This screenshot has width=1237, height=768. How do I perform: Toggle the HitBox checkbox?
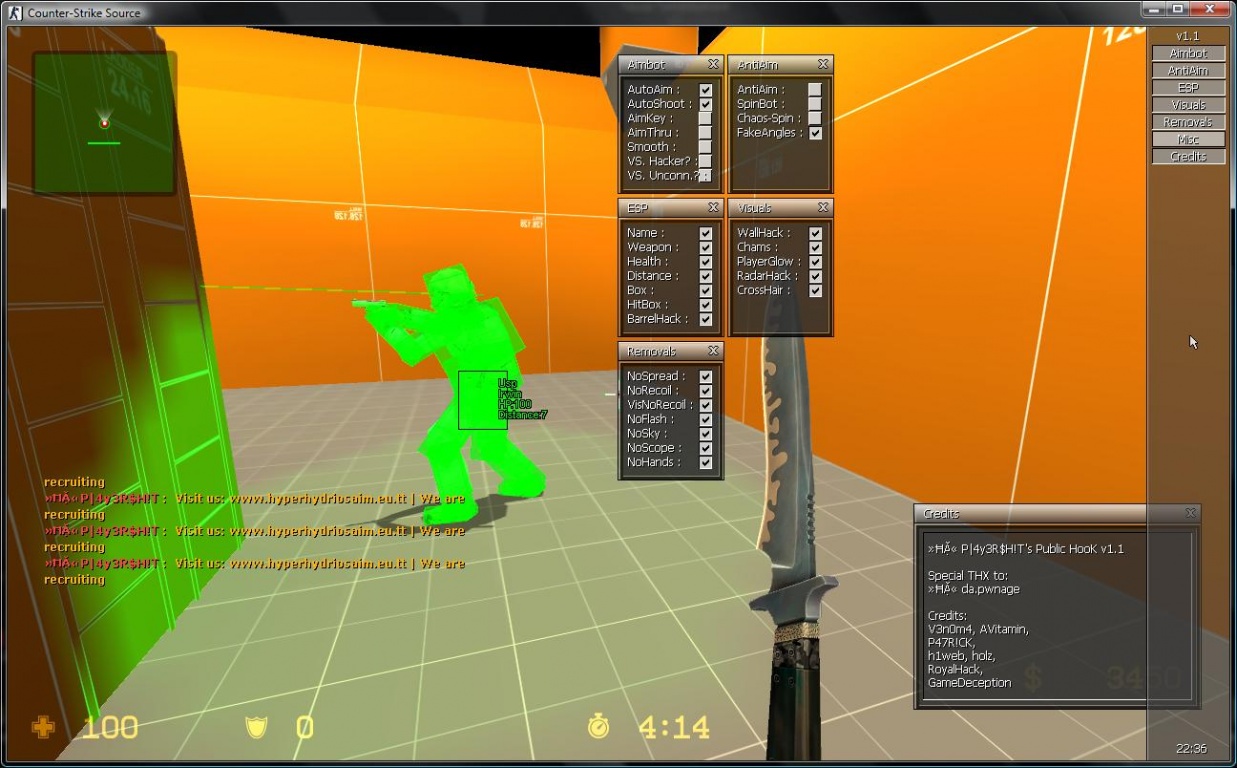(706, 305)
